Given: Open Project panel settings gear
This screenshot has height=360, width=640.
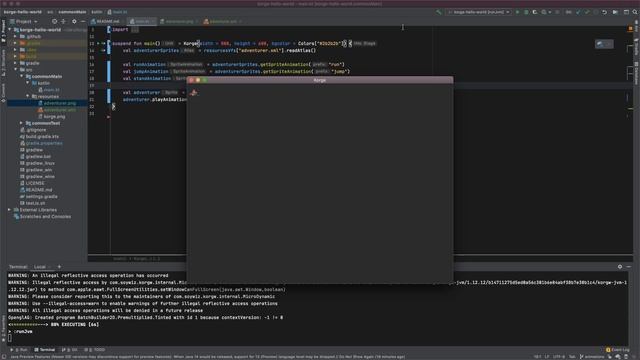Looking at the screenshot, I should [x=74, y=21].
